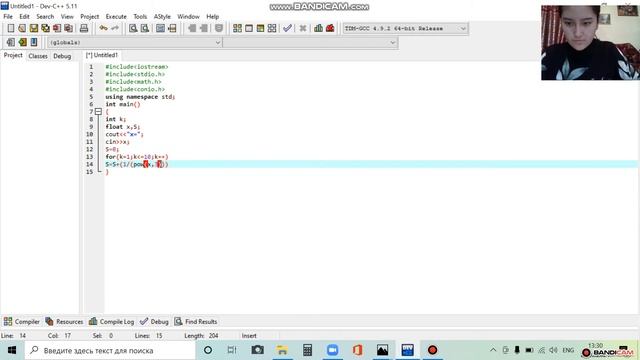Click the Compile & Run toolbar icon
This screenshot has width=640, height=360.
(x=260, y=28)
